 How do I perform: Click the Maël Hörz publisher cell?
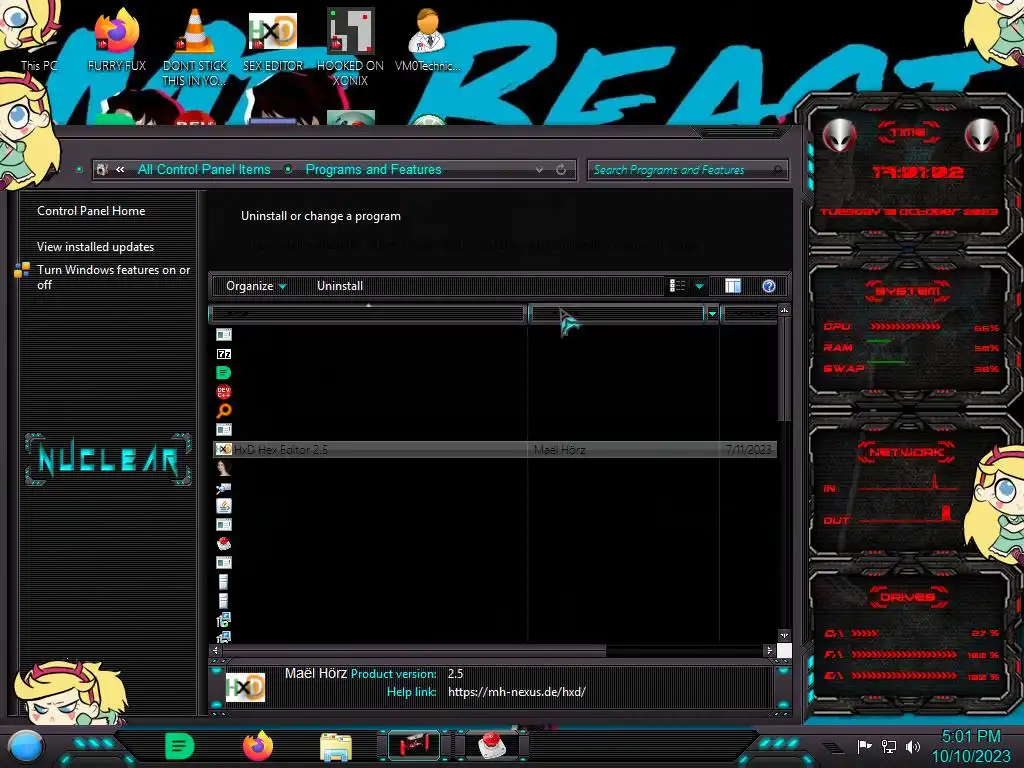[559, 449]
